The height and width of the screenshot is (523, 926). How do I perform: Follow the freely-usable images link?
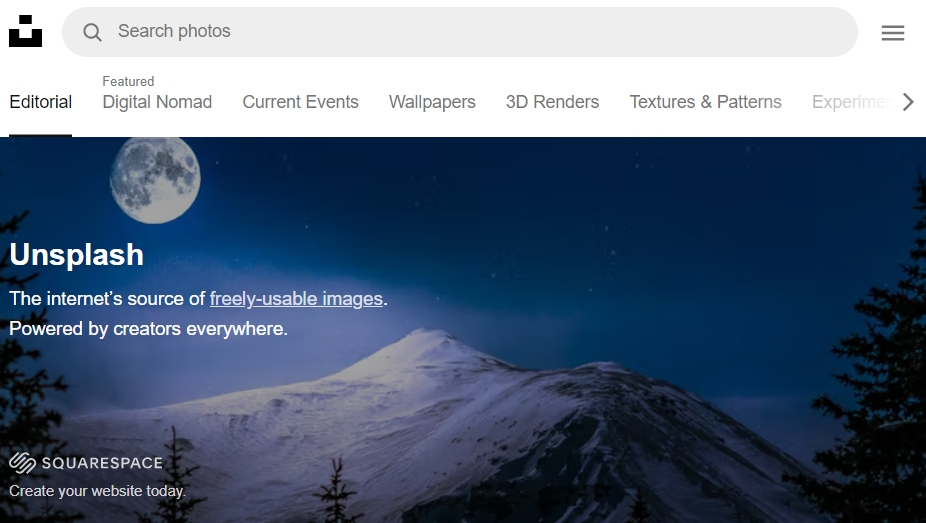click(296, 298)
